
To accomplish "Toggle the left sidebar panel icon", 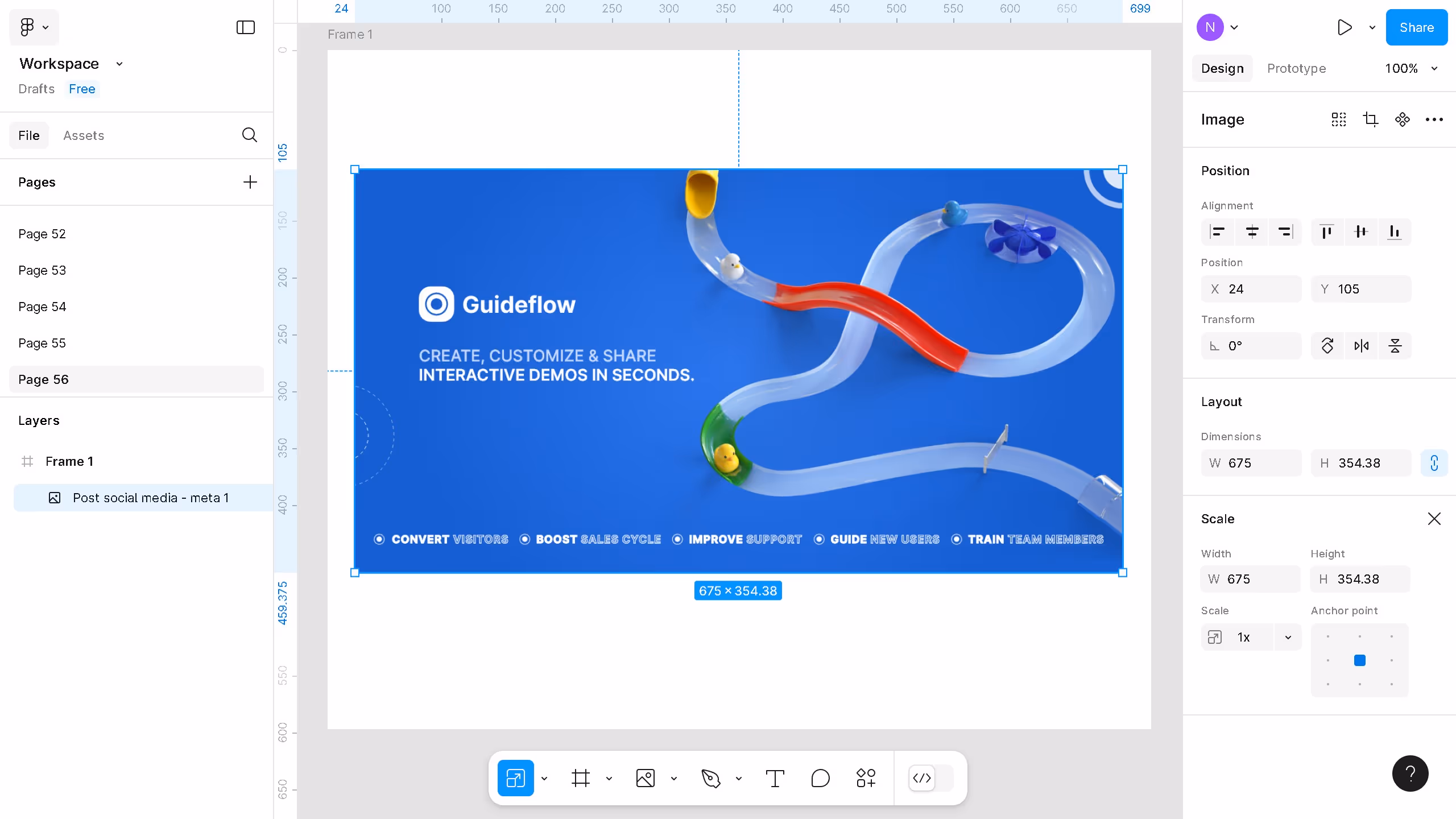I will 245,27.
